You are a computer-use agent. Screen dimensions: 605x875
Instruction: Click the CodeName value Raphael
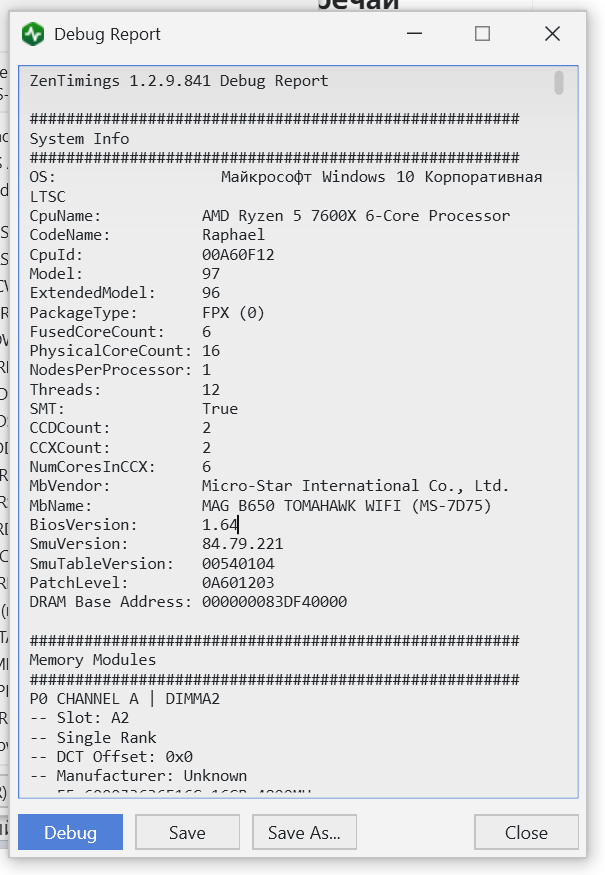[233, 235]
